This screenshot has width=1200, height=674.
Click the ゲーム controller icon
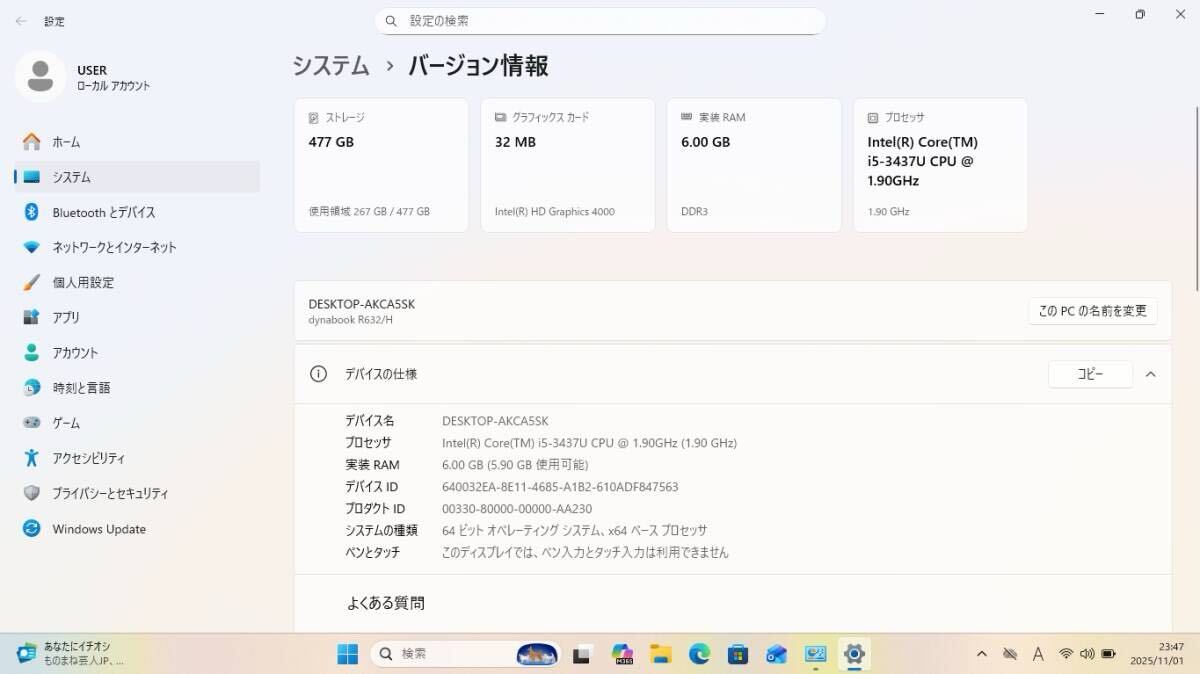pyautogui.click(x=32, y=423)
